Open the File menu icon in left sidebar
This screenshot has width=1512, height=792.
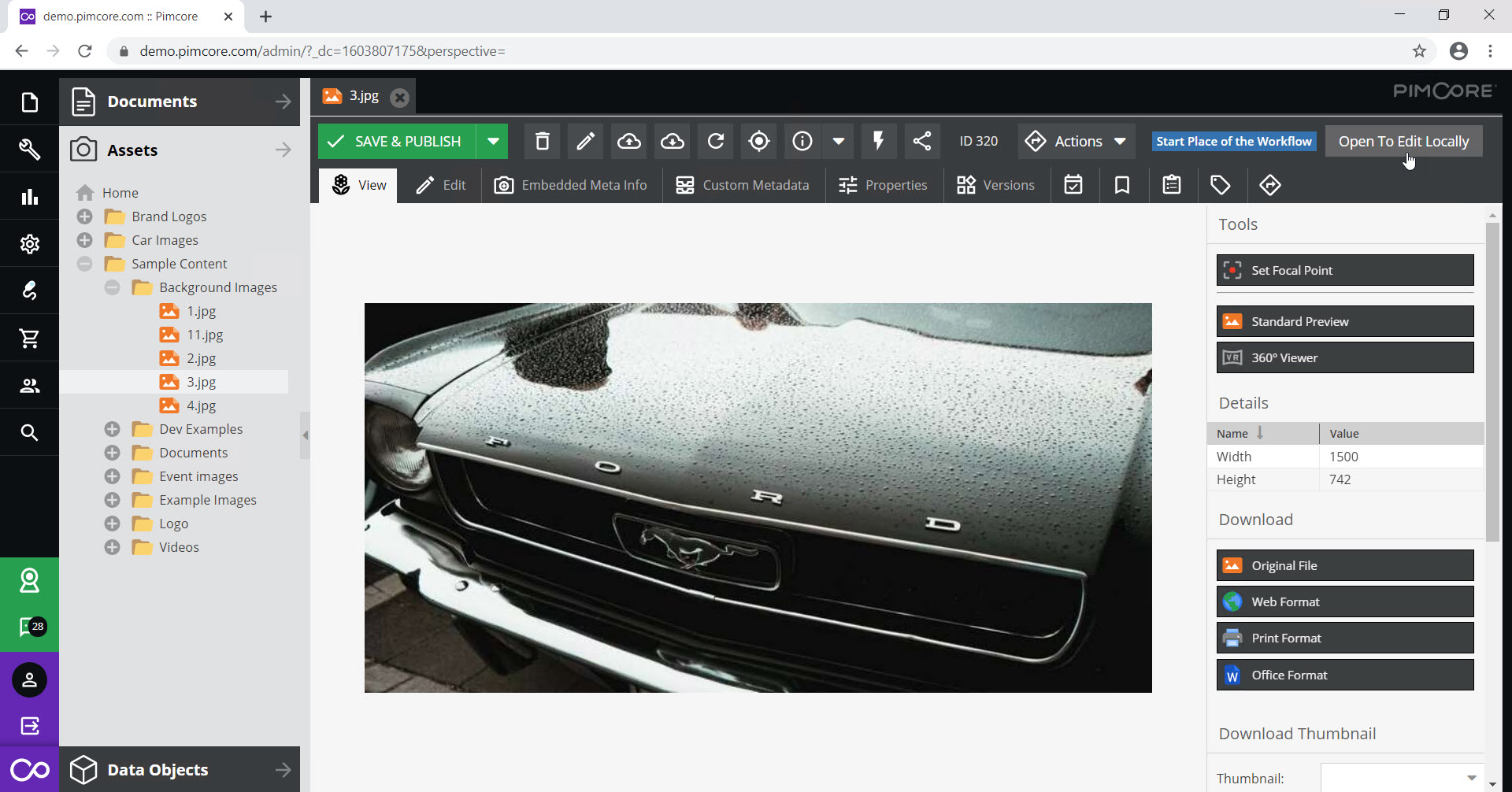click(29, 102)
